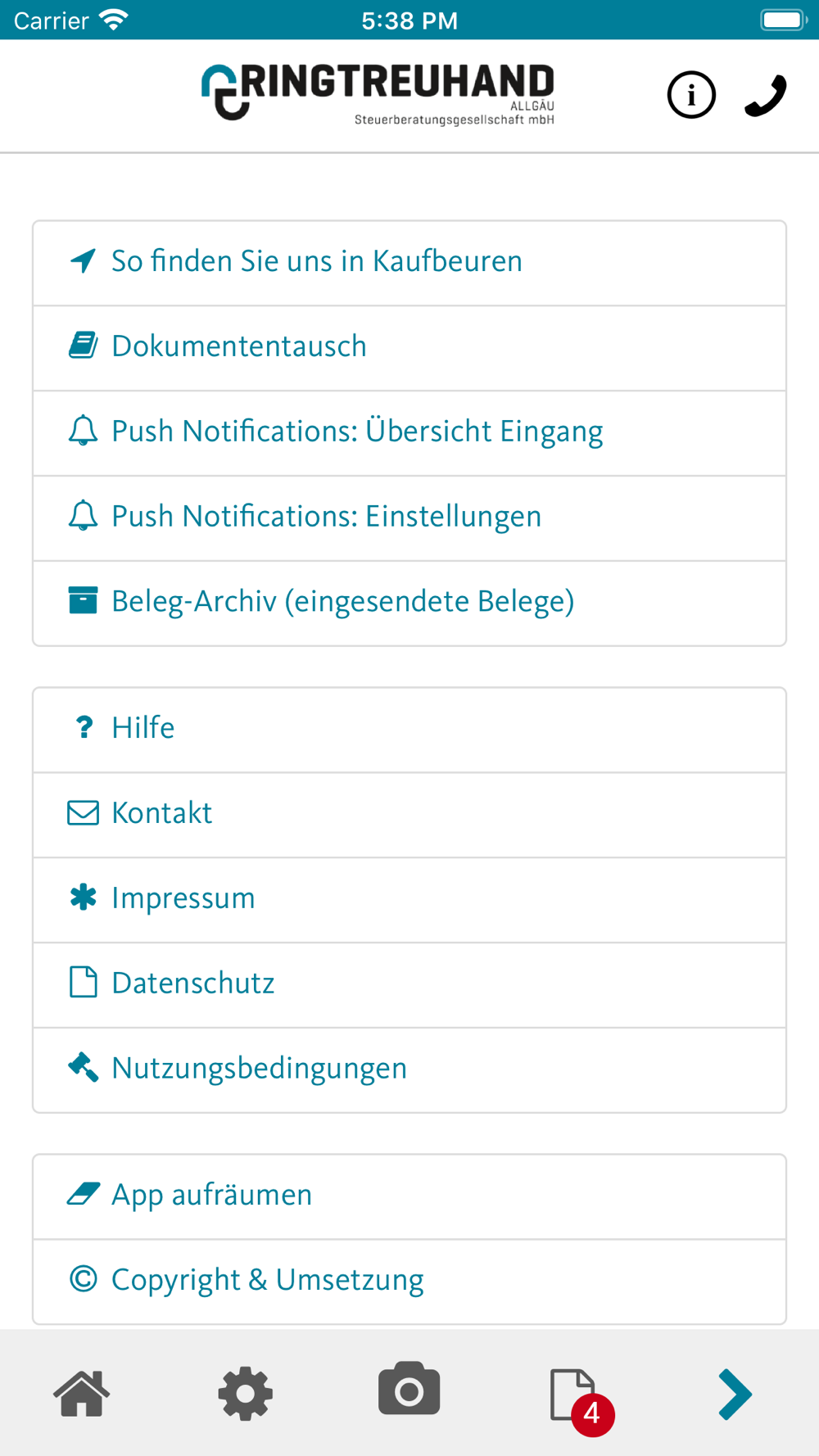Open settings gear in bottom bar
This screenshot has width=819, height=1456.
pos(246,1393)
